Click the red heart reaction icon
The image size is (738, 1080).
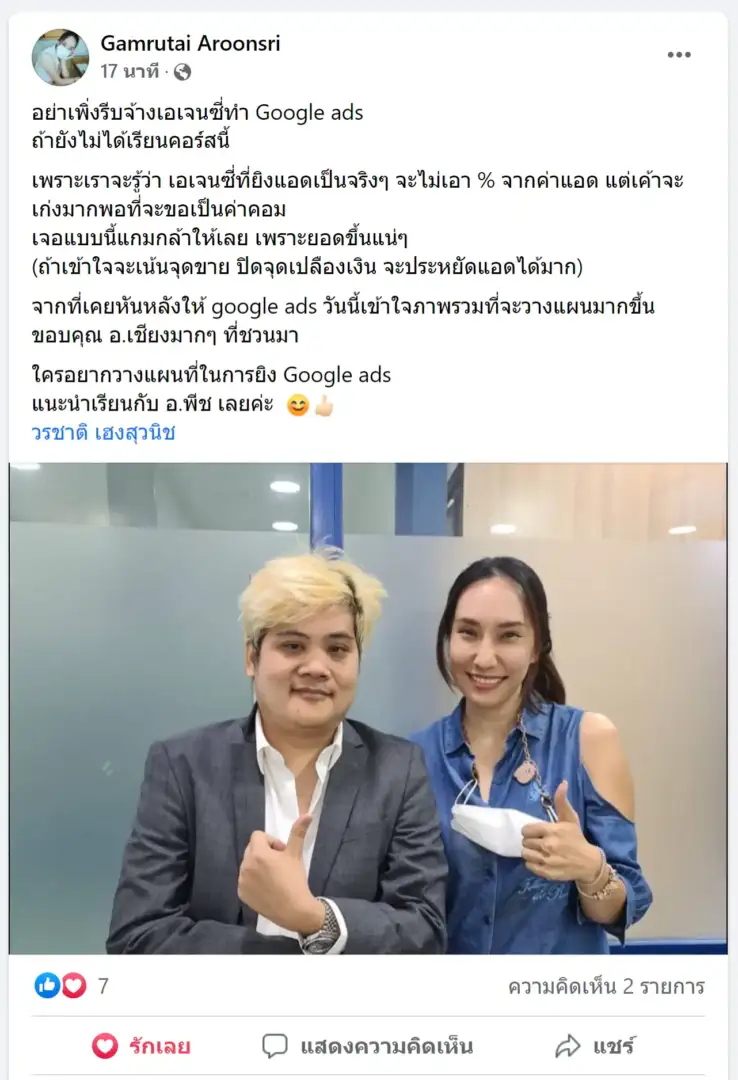pyautogui.click(x=74, y=986)
